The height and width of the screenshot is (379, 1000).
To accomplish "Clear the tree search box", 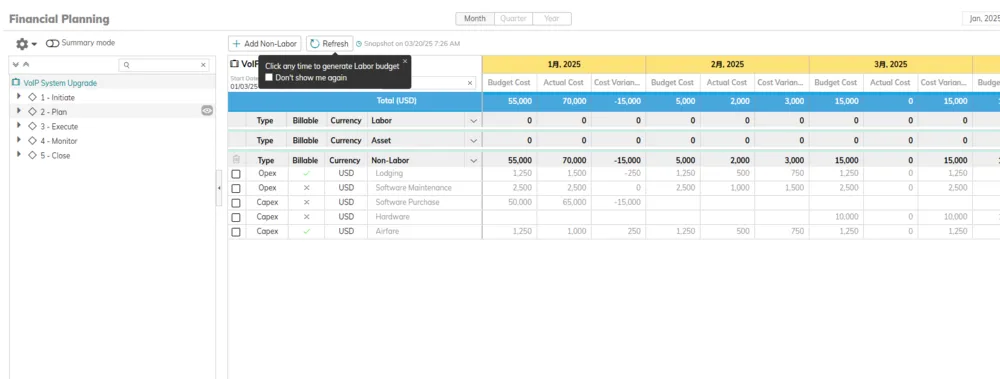I will pyautogui.click(x=203, y=65).
